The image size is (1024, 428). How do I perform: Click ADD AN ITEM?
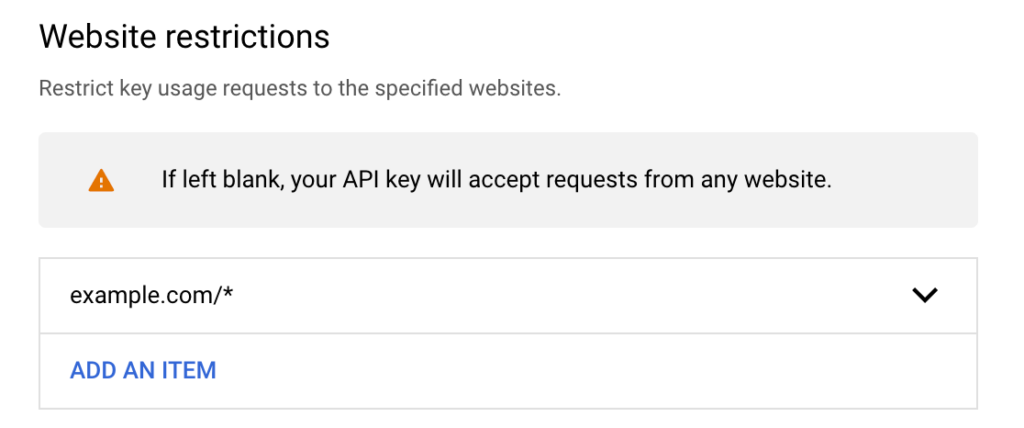(x=143, y=370)
